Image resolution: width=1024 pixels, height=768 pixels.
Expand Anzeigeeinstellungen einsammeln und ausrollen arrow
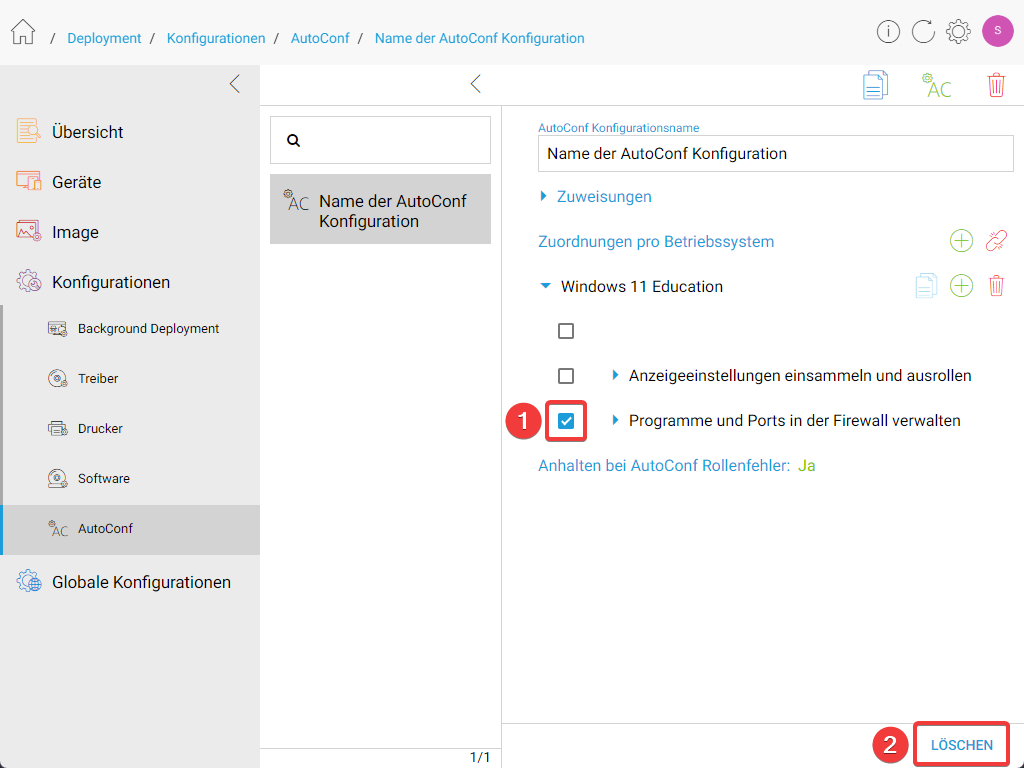point(615,375)
